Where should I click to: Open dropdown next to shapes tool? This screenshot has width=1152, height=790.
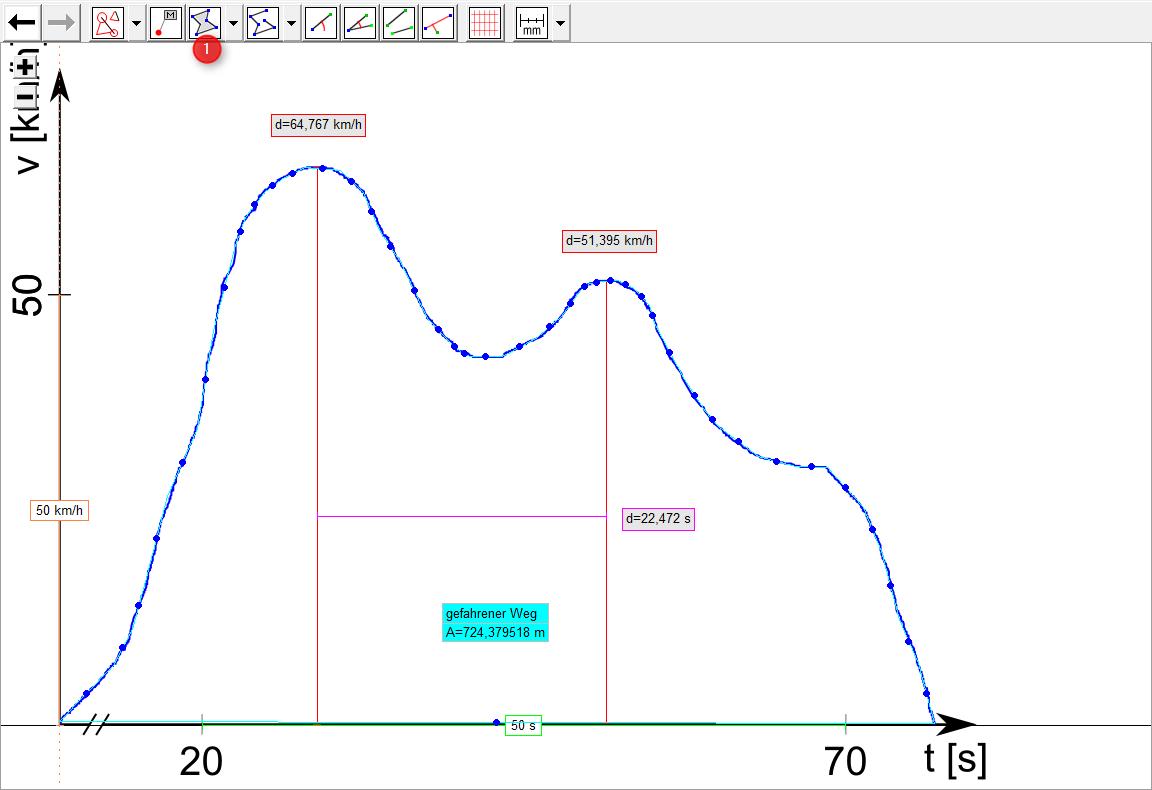(x=136, y=22)
